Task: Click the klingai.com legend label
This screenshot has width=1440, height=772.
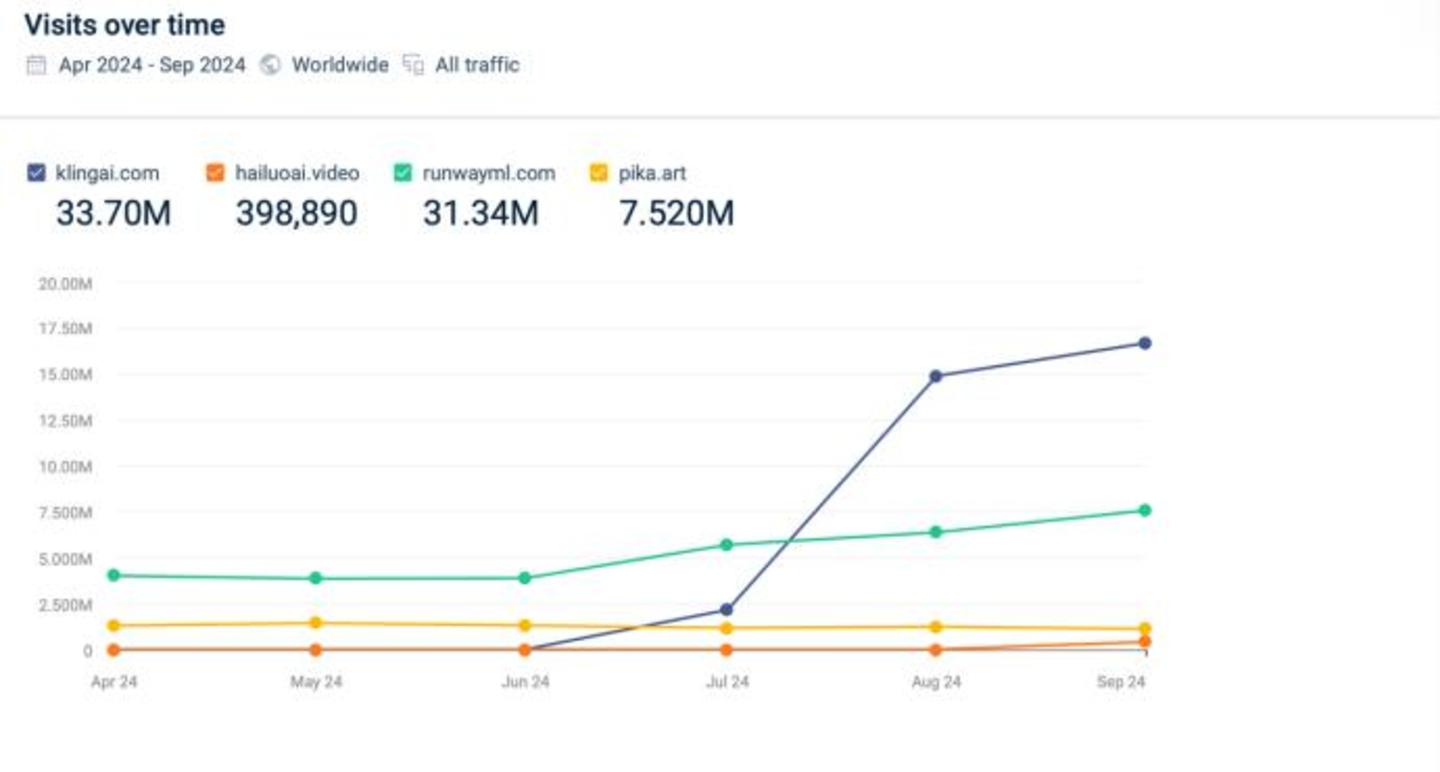Action: pos(107,173)
